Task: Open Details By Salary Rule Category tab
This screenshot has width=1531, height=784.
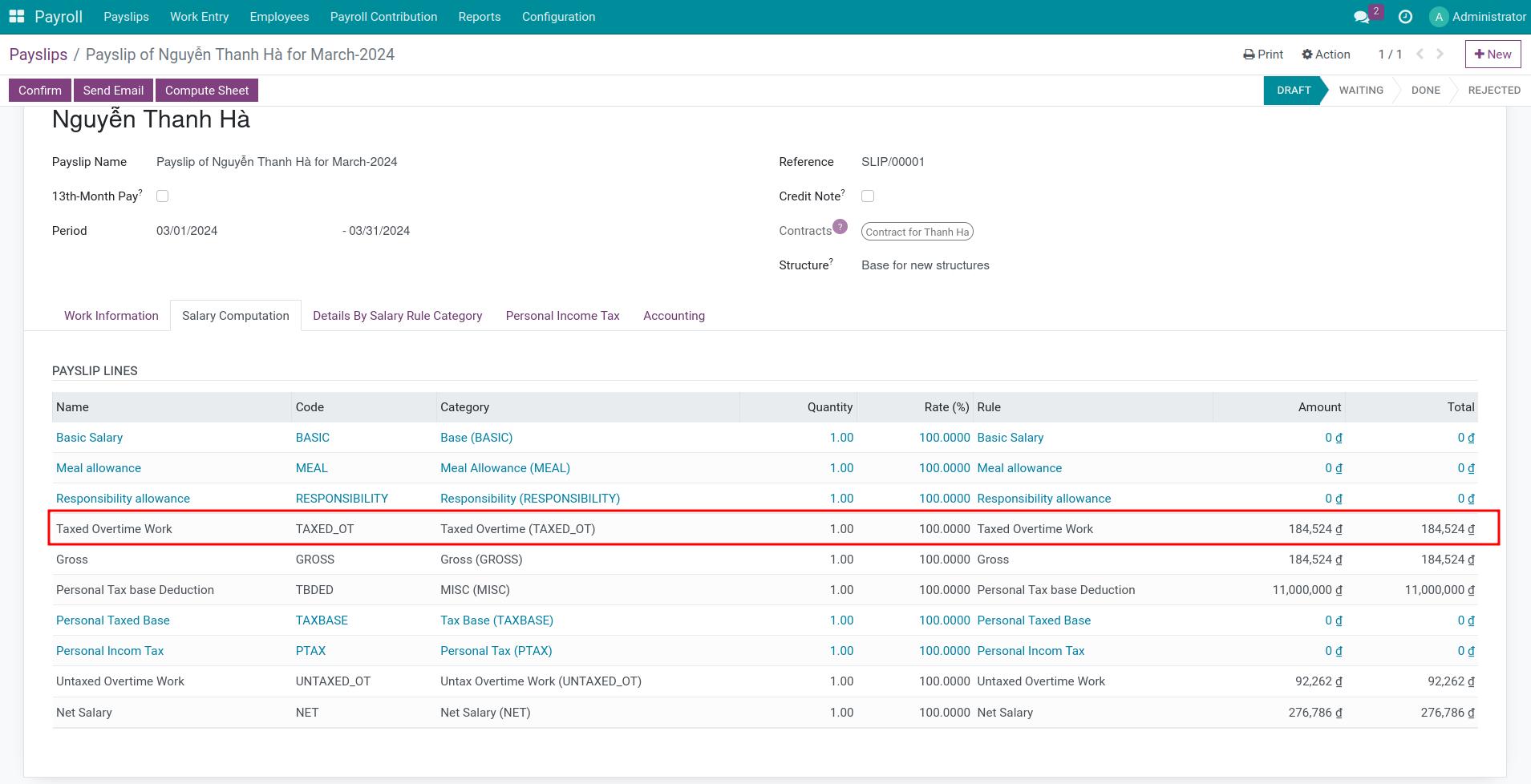Action: (x=398, y=316)
